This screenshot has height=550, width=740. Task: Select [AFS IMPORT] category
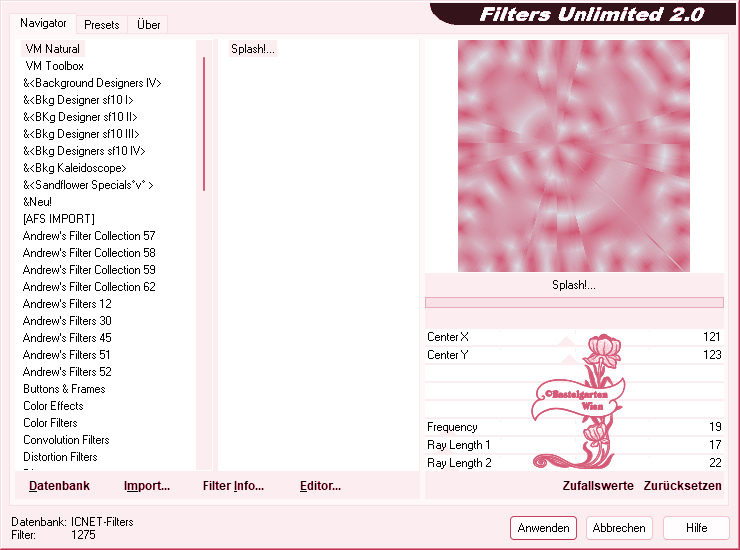point(59,219)
